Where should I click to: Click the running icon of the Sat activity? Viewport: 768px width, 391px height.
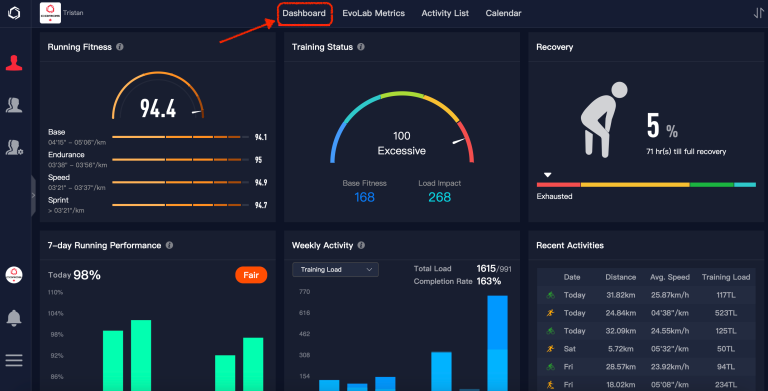[551, 349]
